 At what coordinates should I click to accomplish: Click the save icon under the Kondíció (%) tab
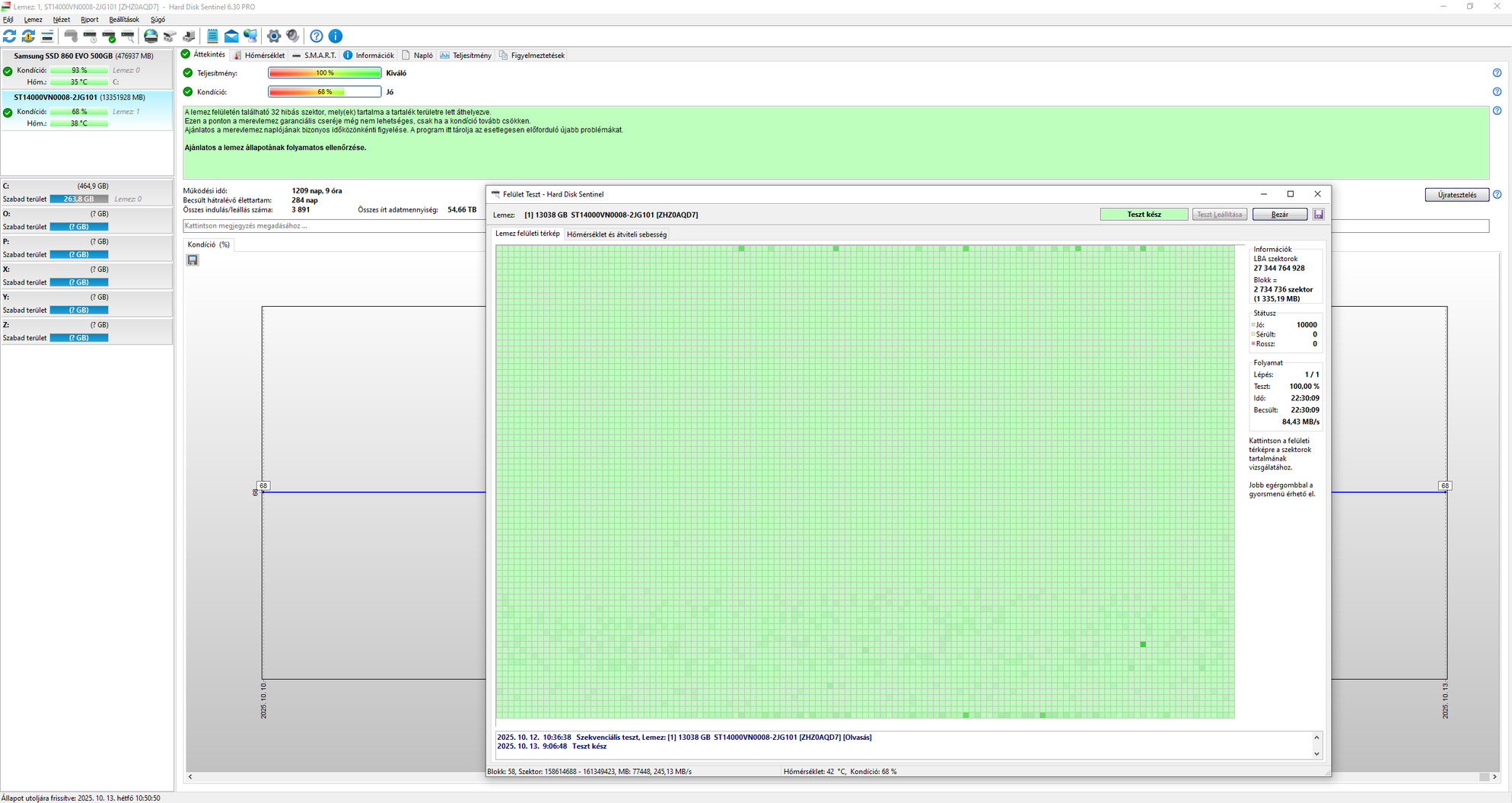tap(193, 260)
